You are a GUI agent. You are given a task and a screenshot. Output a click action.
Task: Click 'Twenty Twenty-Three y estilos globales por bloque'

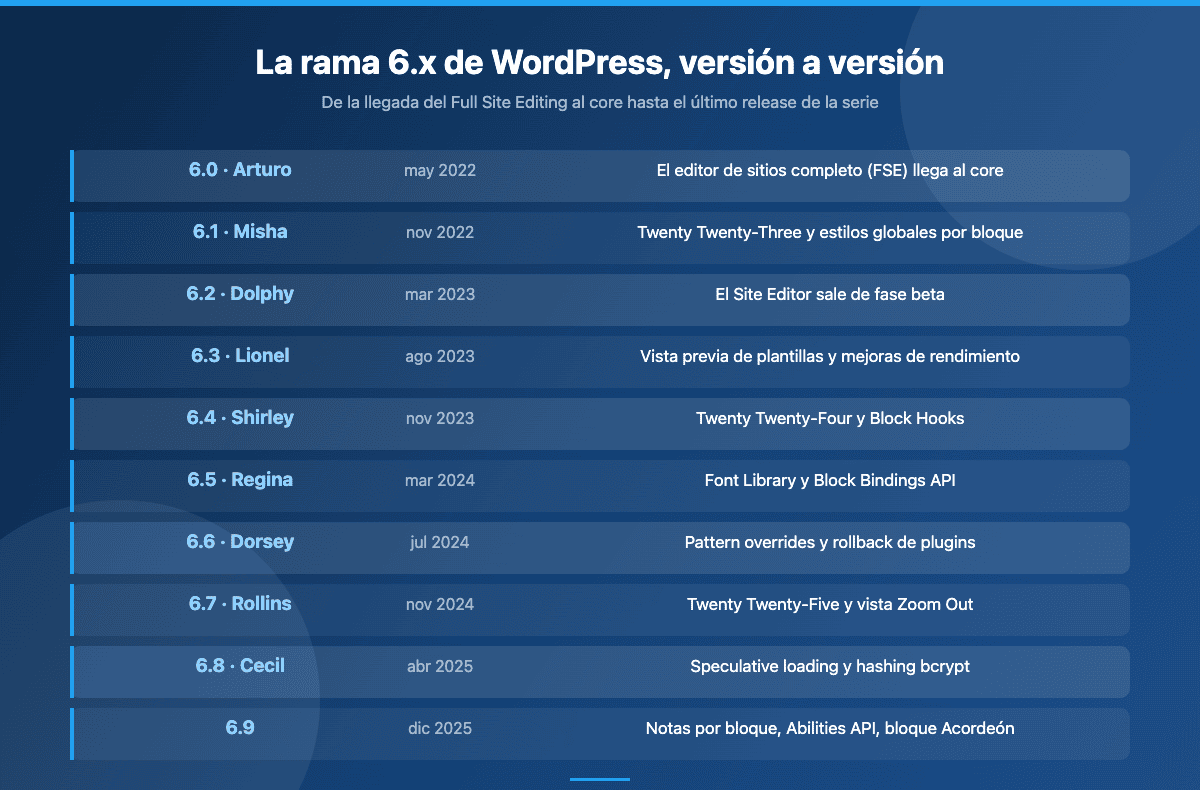click(830, 233)
